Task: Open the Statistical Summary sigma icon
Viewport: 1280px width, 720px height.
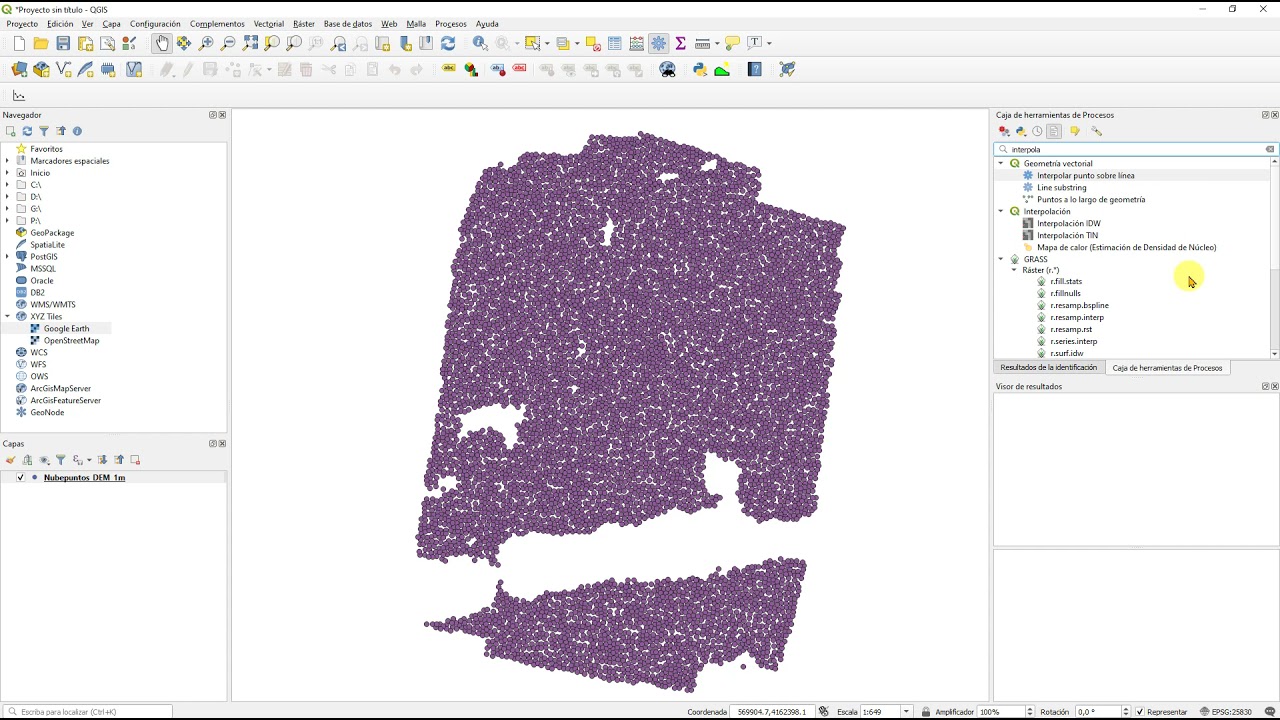Action: coord(681,43)
